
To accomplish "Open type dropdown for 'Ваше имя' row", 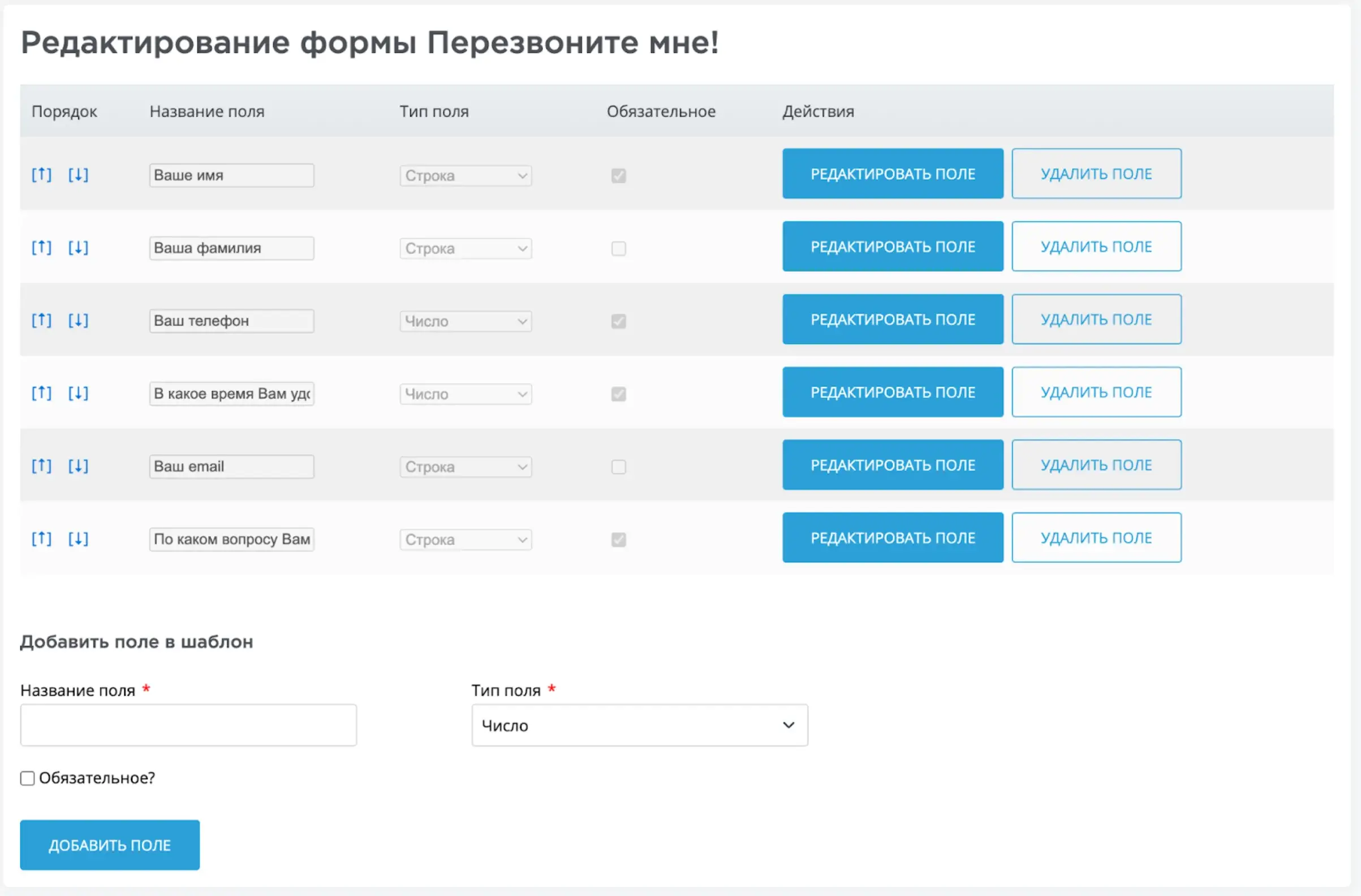I will point(466,175).
